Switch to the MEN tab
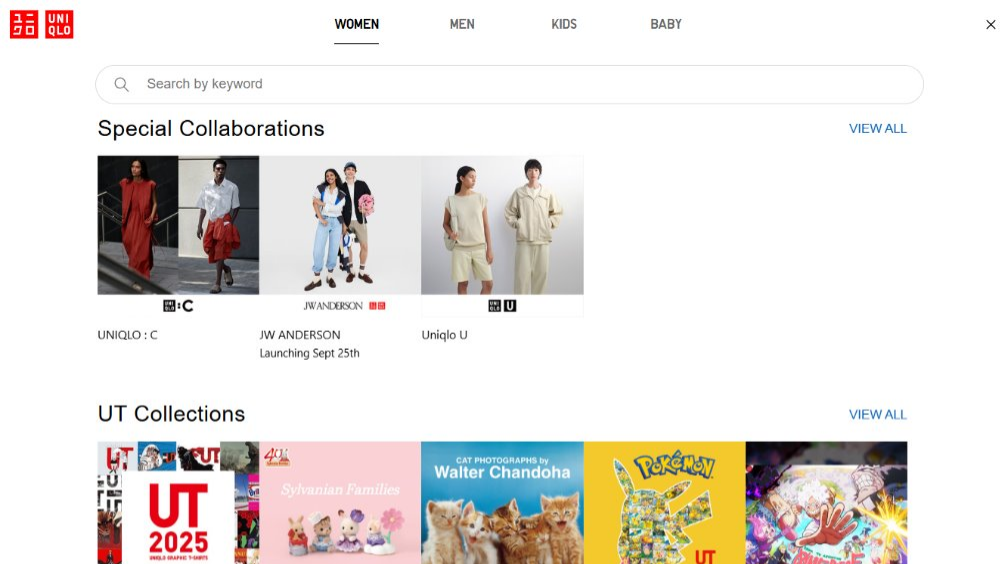Viewport: 1007px width, 564px height. [x=462, y=24]
